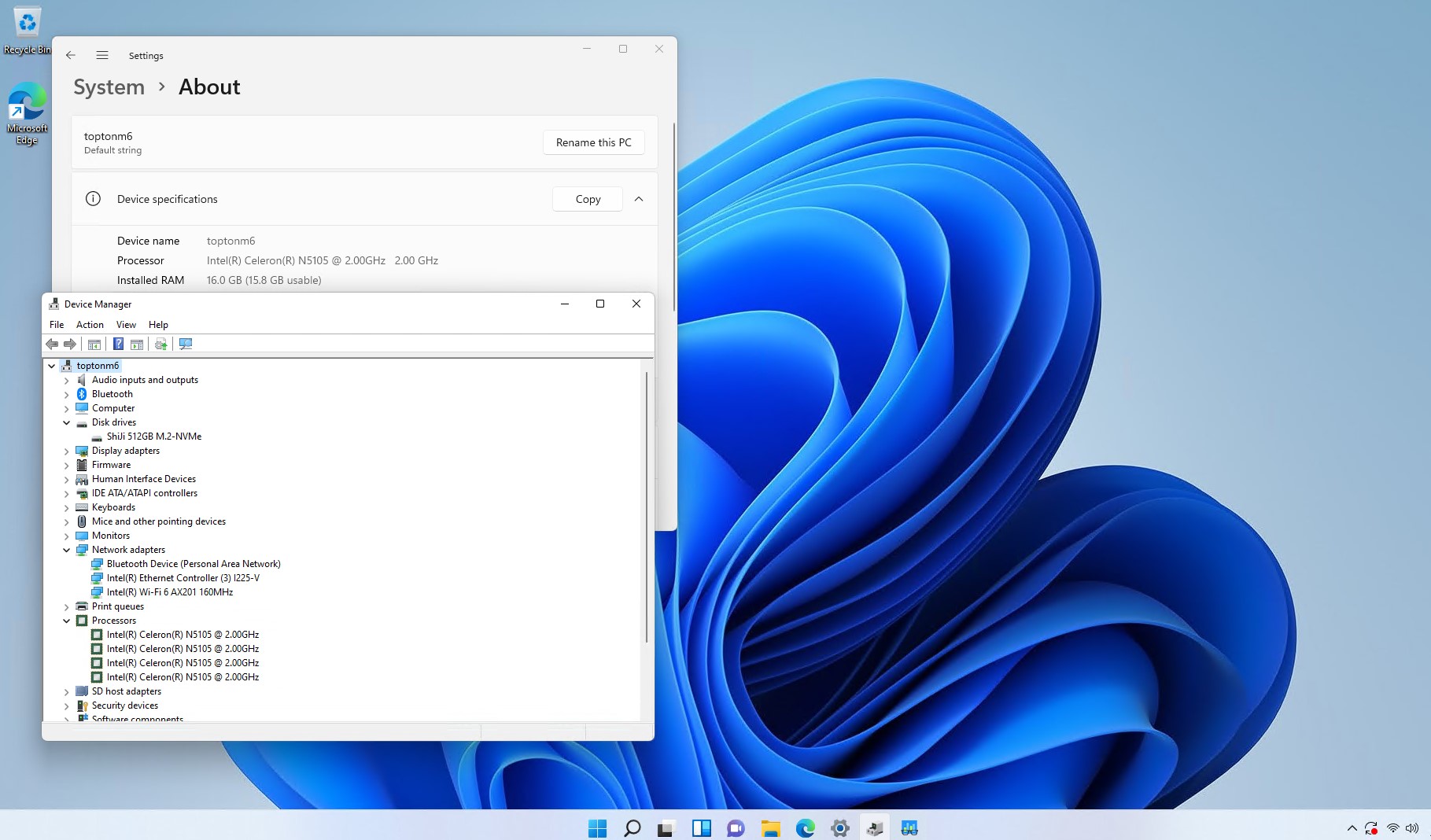Click the Forward arrow in Device Manager toolbar
The image size is (1431, 840).
[70, 344]
